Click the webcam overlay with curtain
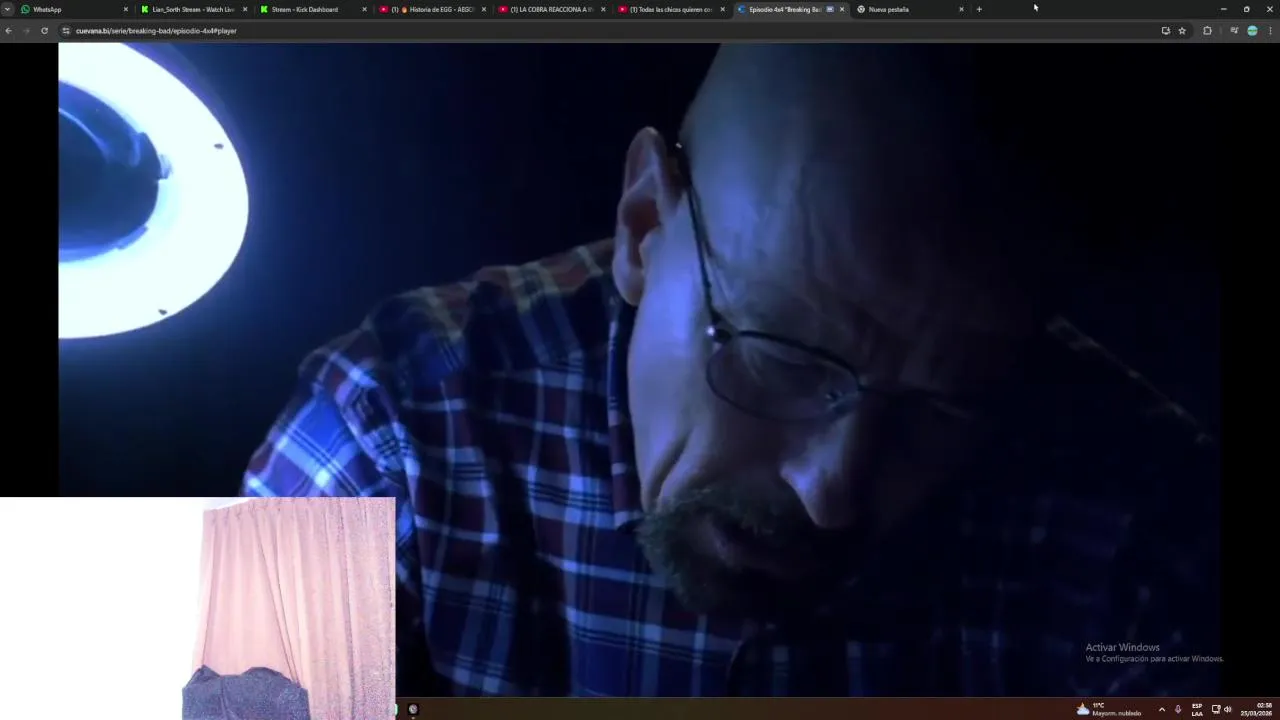The width and height of the screenshot is (1280, 720). pos(198,608)
